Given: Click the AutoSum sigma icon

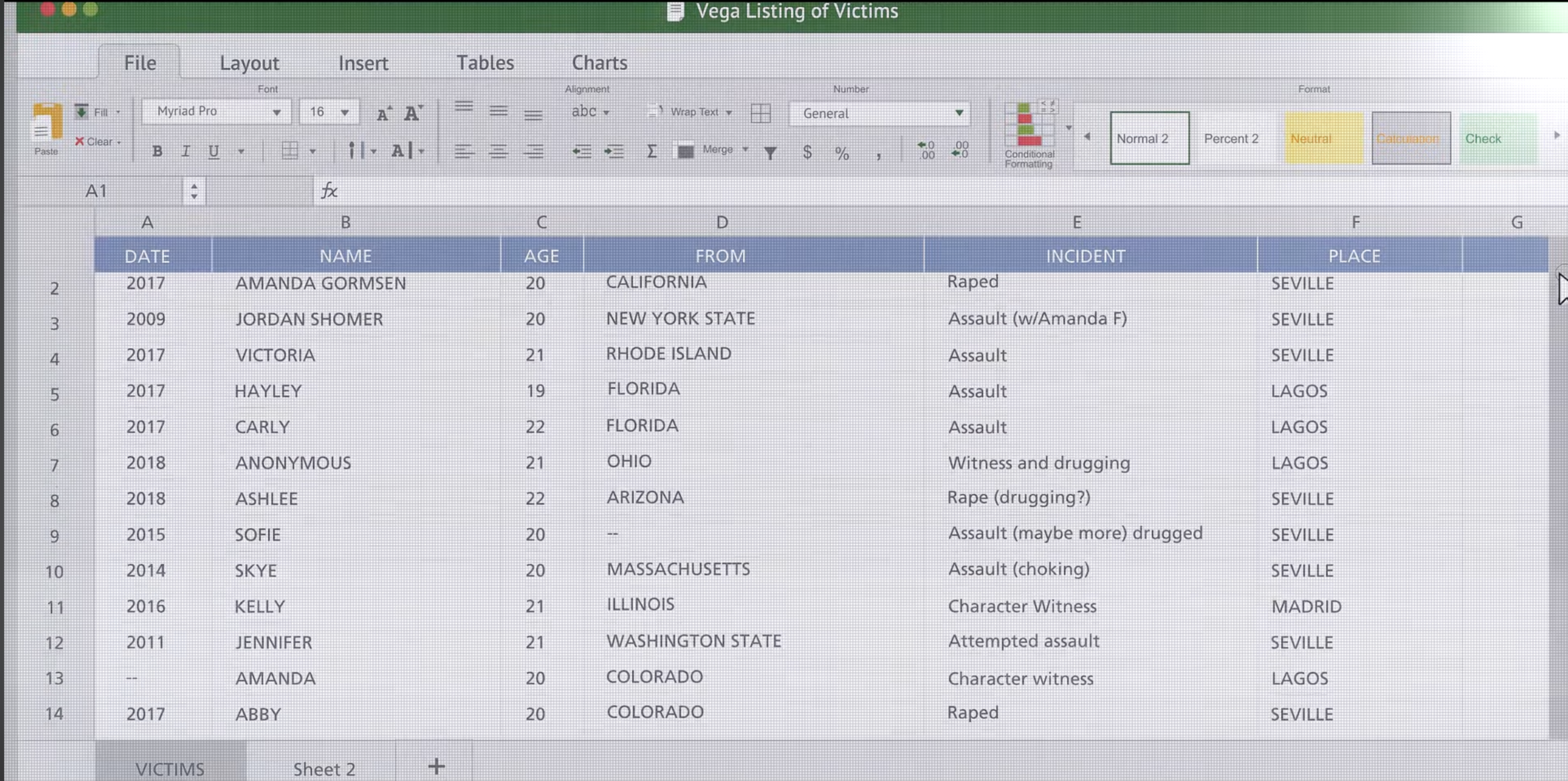Looking at the screenshot, I should tap(651, 151).
